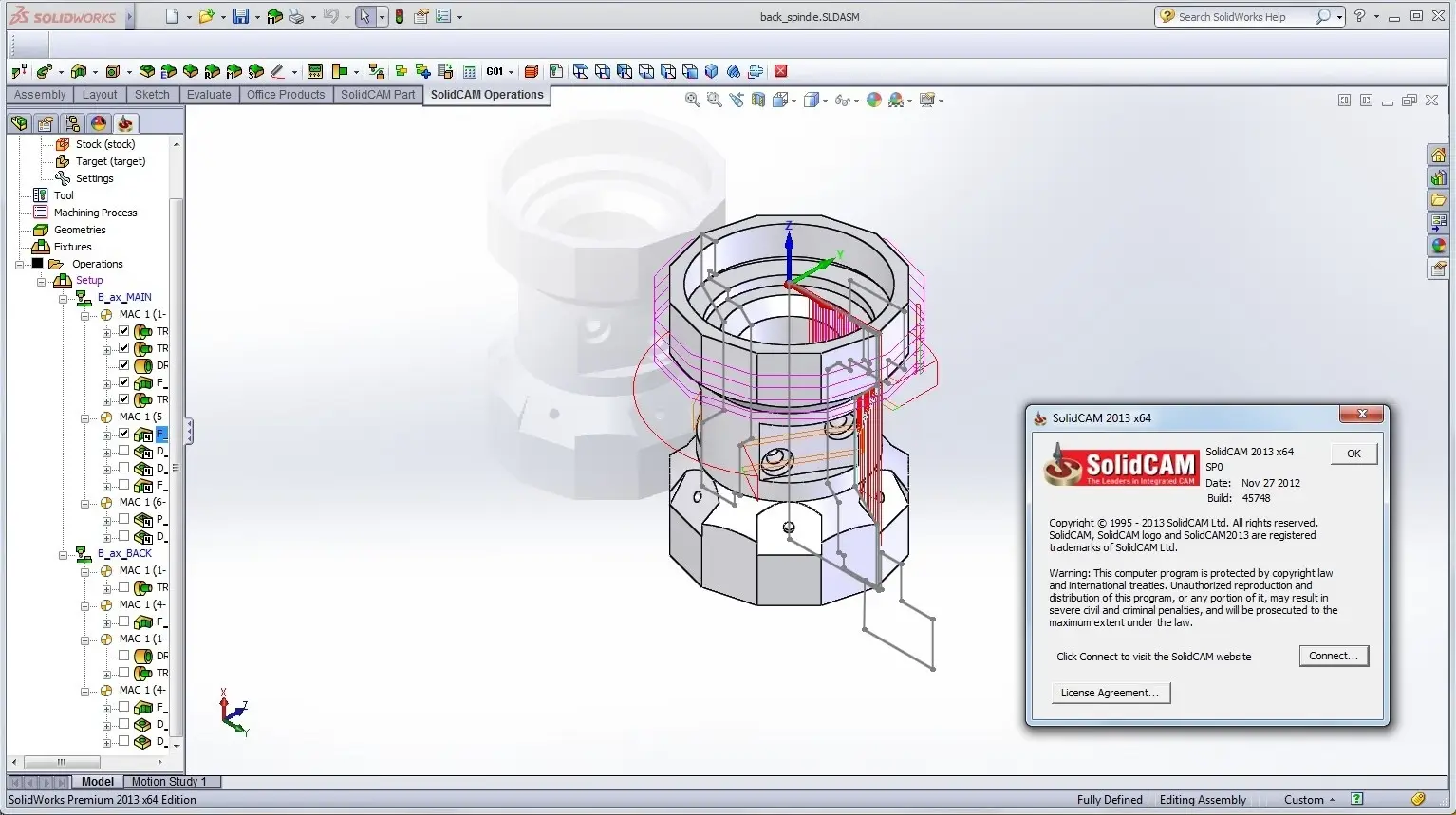
Task: Switch to the FeatureManager tree icon tab
Action: click(x=19, y=123)
